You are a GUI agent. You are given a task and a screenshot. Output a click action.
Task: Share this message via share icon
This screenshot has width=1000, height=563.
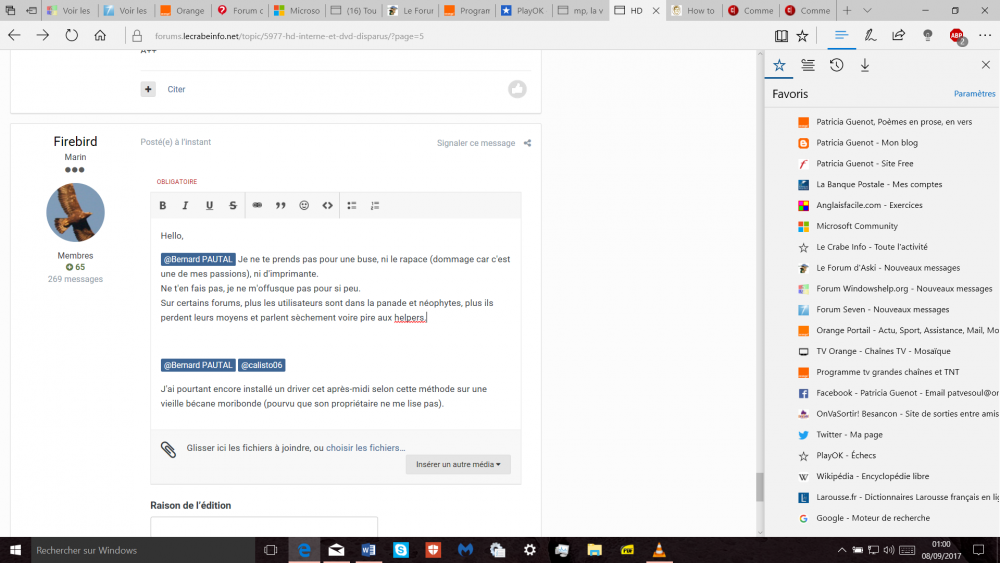pyautogui.click(x=527, y=143)
